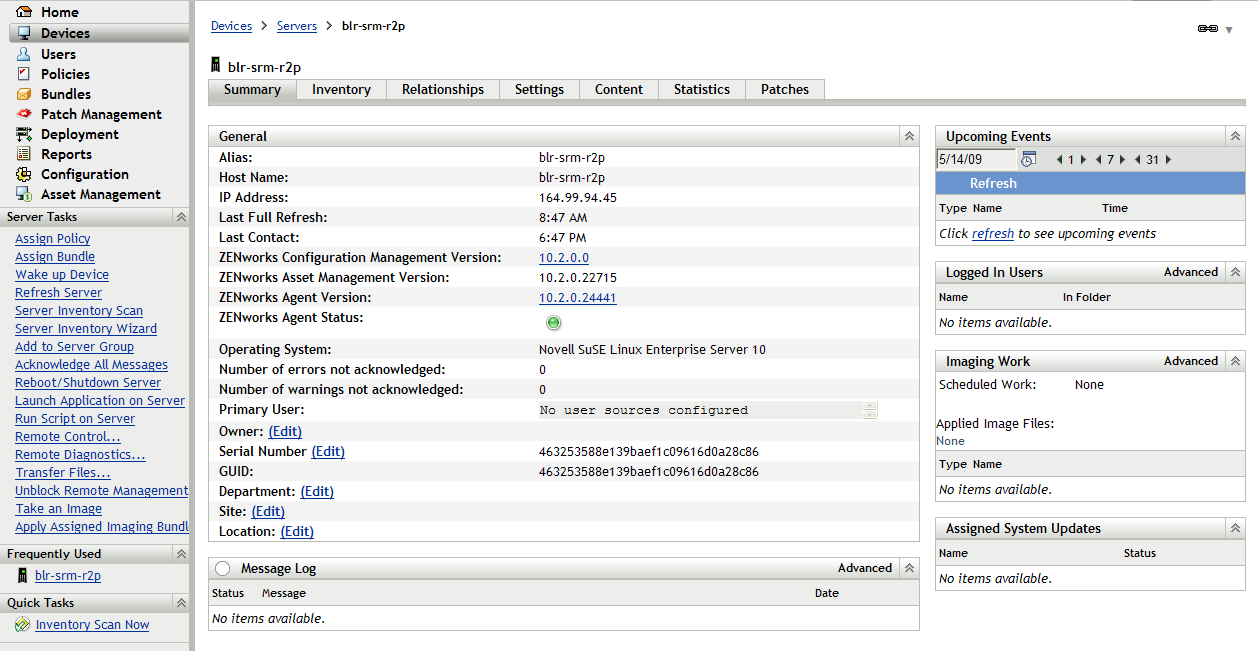
Task: Collapse the Server Tasks section
Action: pyautogui.click(x=181, y=217)
